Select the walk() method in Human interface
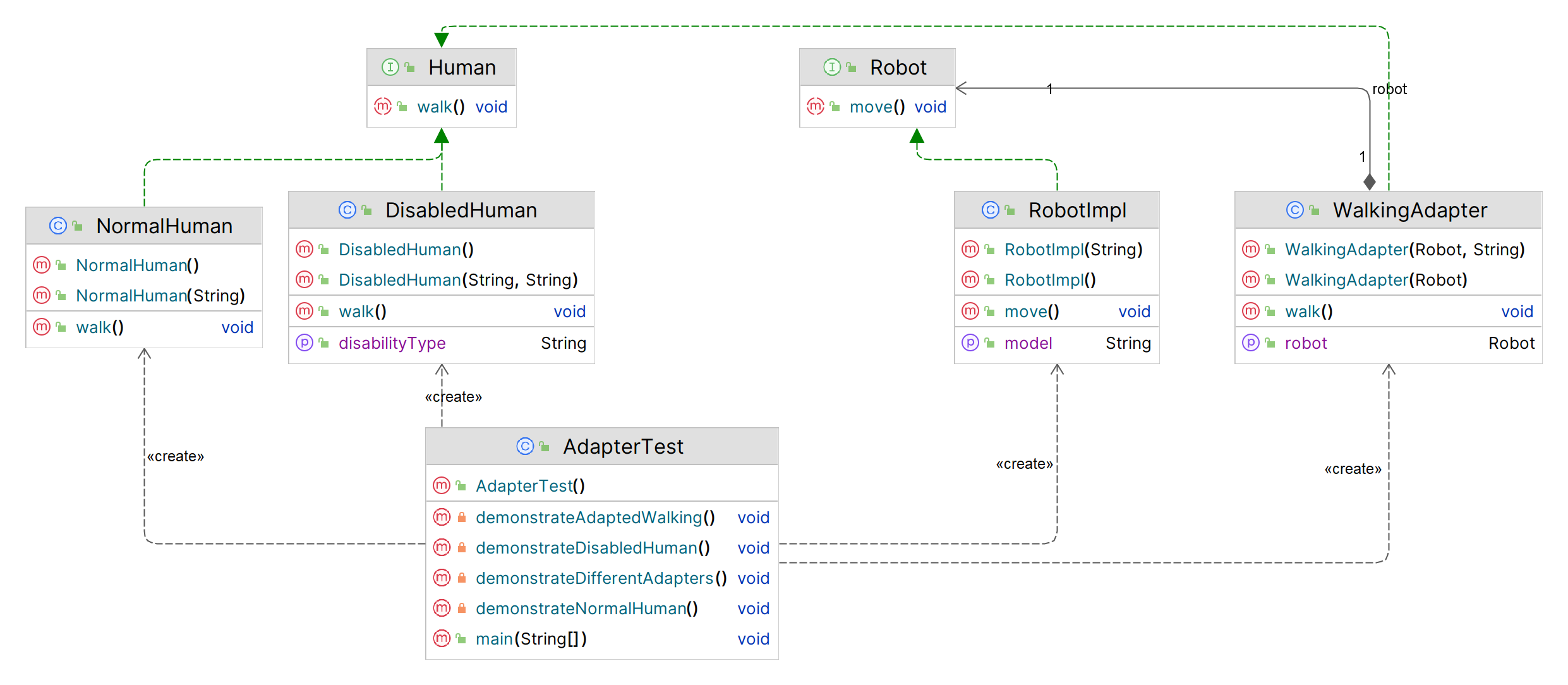This screenshot has height=685, width=1568. [x=441, y=107]
